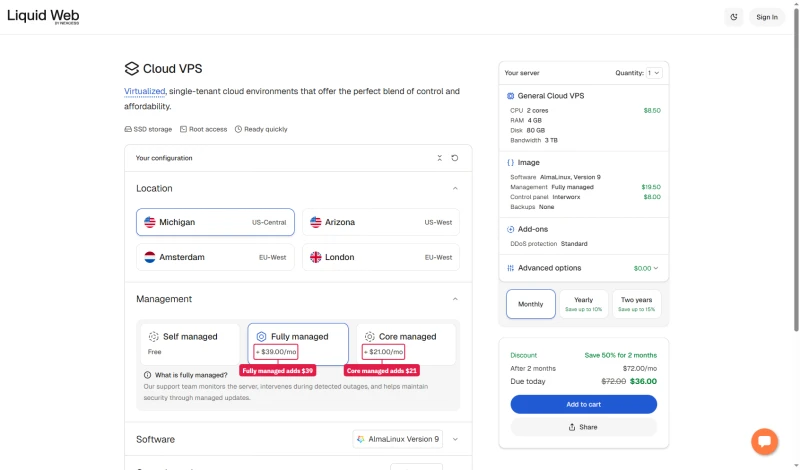The height and width of the screenshot is (470, 800).
Task: Click the 'Your configuration' header text
Action: point(164,158)
